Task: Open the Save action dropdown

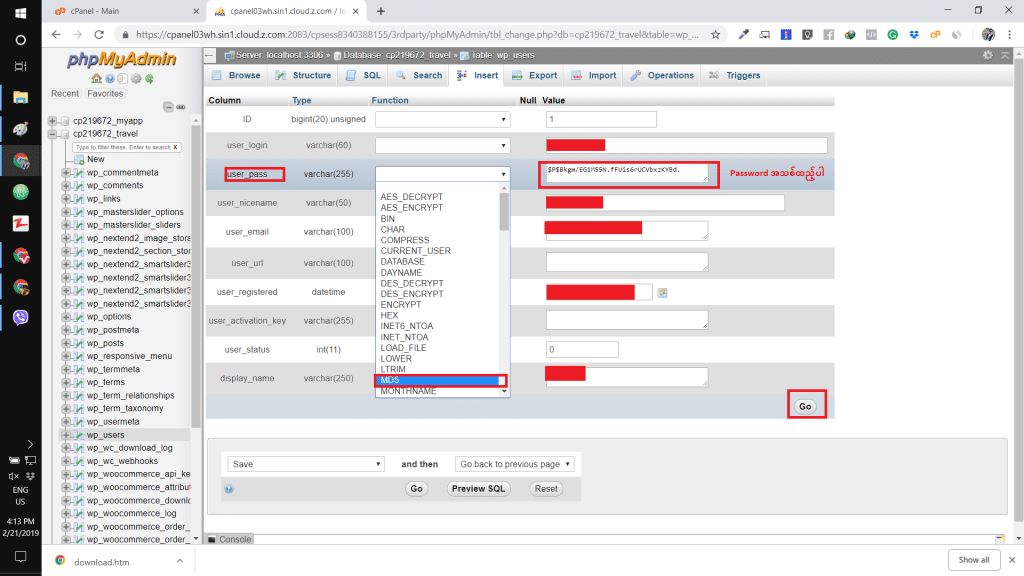Action: click(305, 464)
